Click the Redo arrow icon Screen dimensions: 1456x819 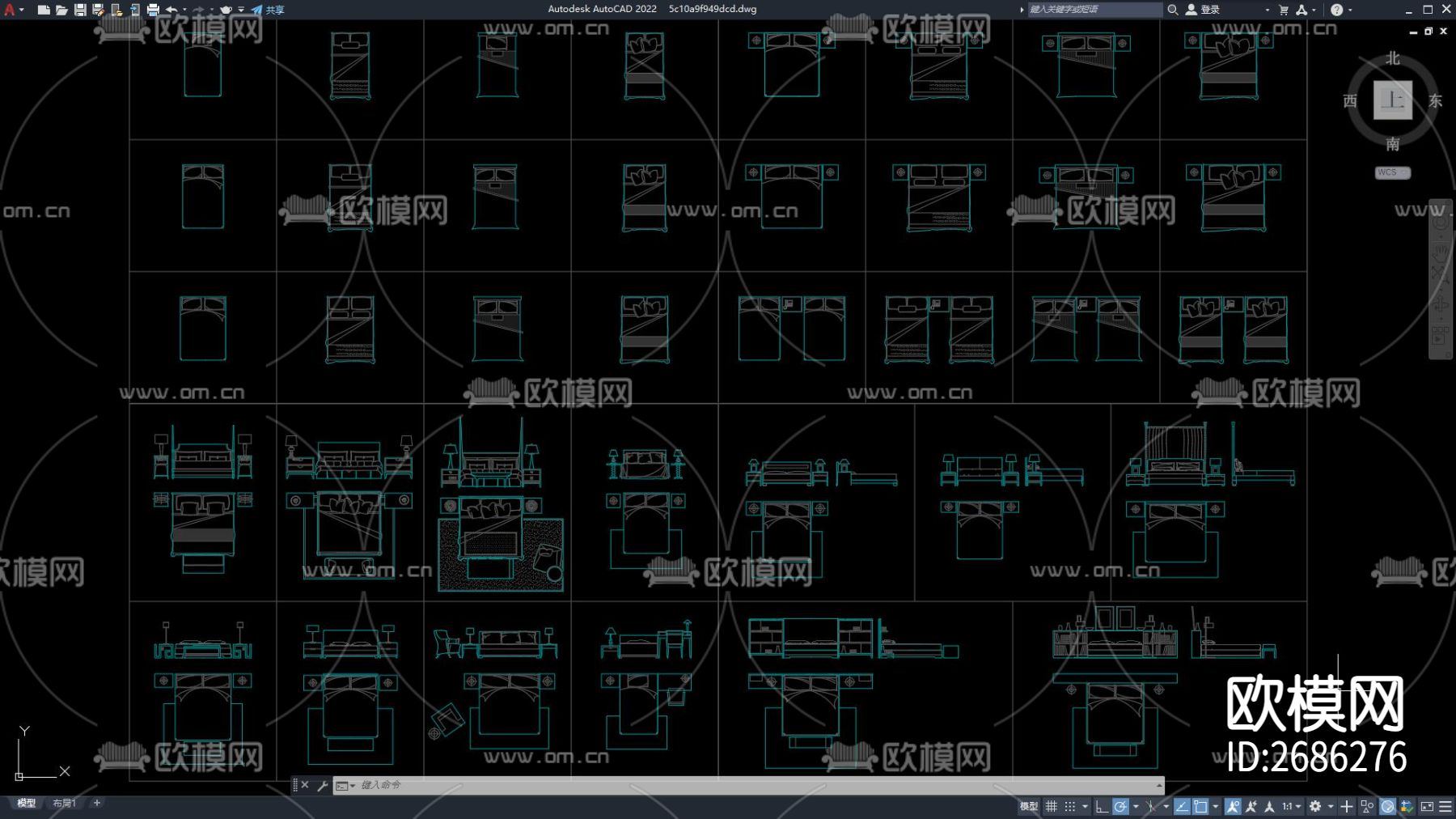tap(198, 10)
